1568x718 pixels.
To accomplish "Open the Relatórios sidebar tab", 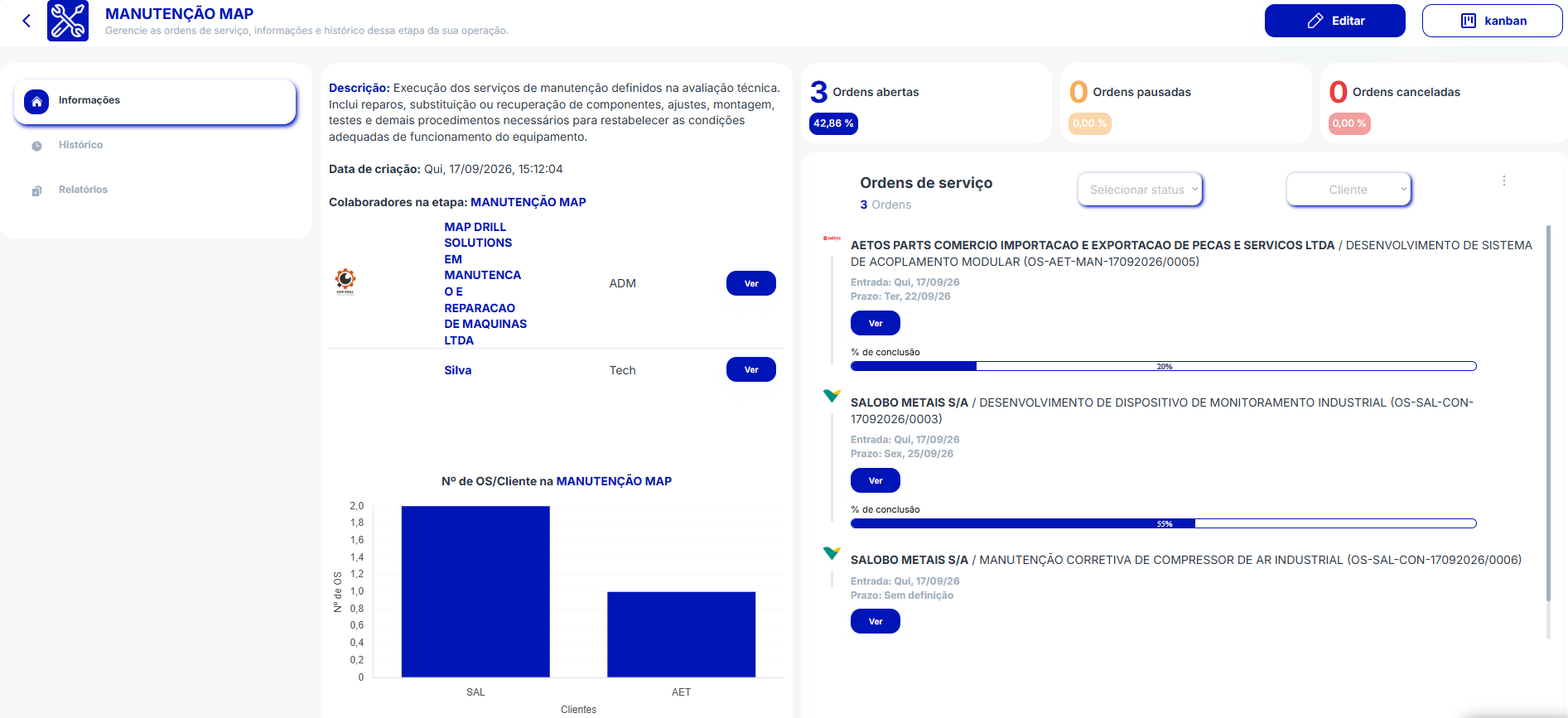I will coord(83,190).
